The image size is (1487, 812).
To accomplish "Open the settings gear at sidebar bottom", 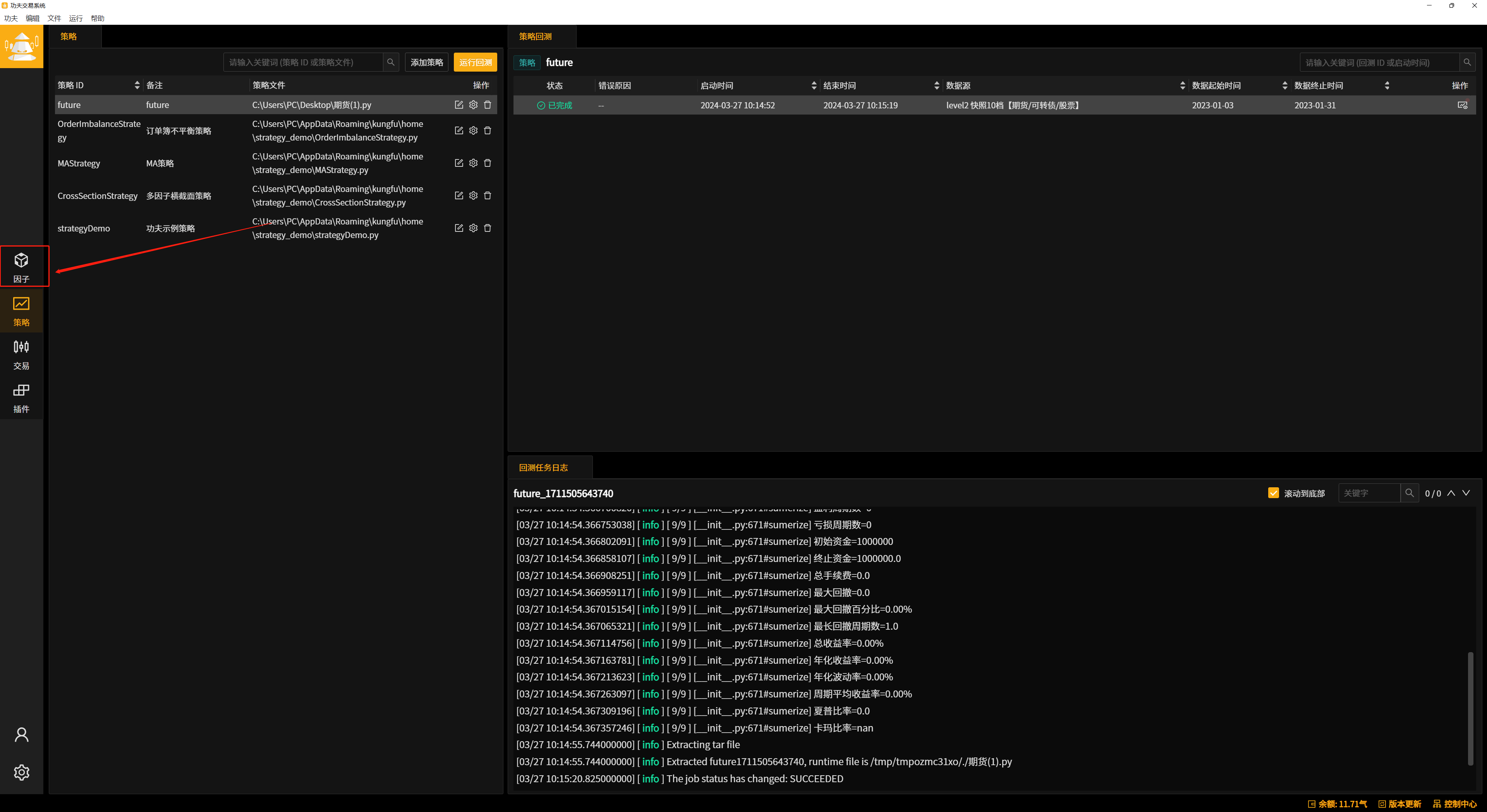I will click(x=21, y=772).
